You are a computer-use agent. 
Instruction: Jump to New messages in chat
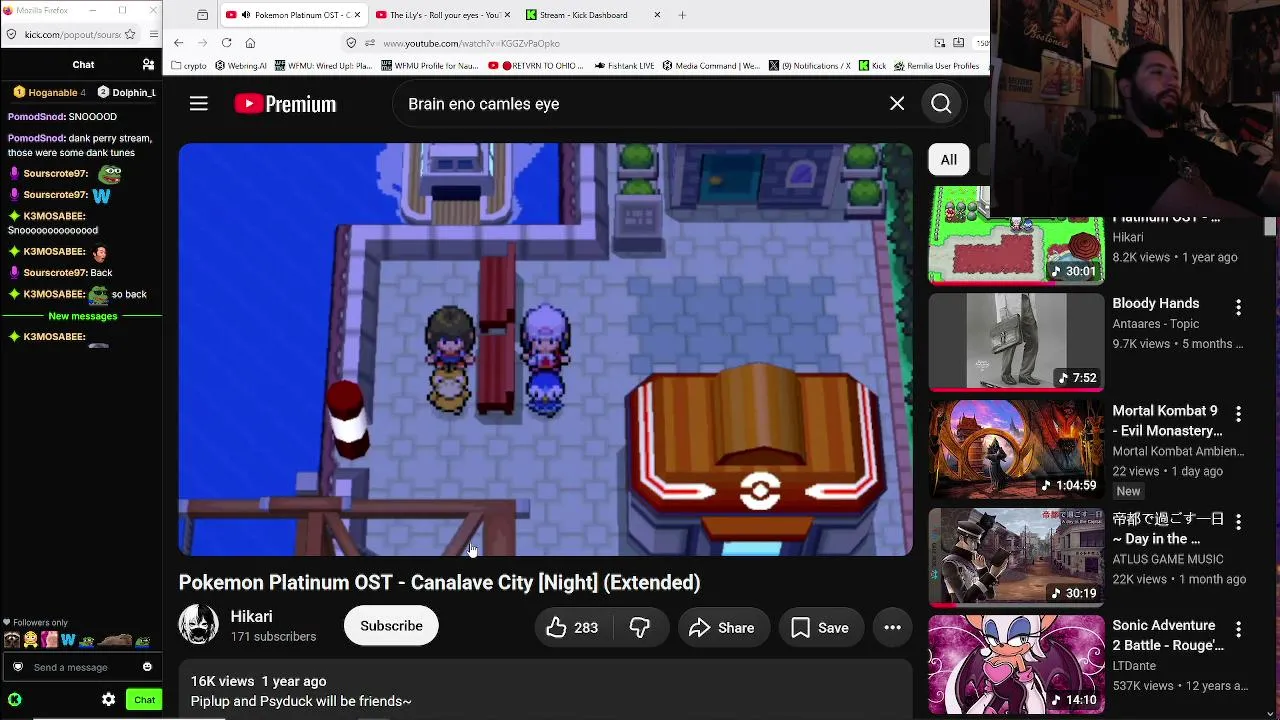coord(83,316)
